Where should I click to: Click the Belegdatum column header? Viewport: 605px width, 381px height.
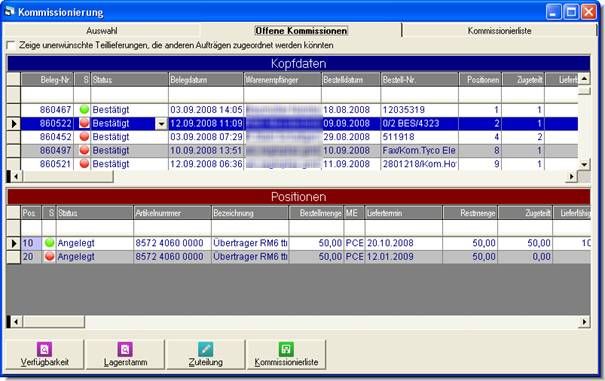tap(206, 80)
